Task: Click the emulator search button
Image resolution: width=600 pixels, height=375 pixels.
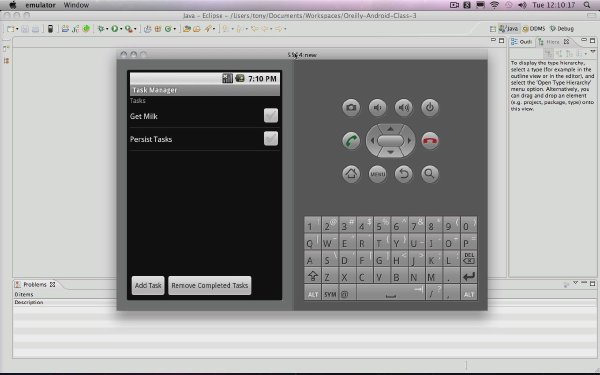Action: coord(430,174)
